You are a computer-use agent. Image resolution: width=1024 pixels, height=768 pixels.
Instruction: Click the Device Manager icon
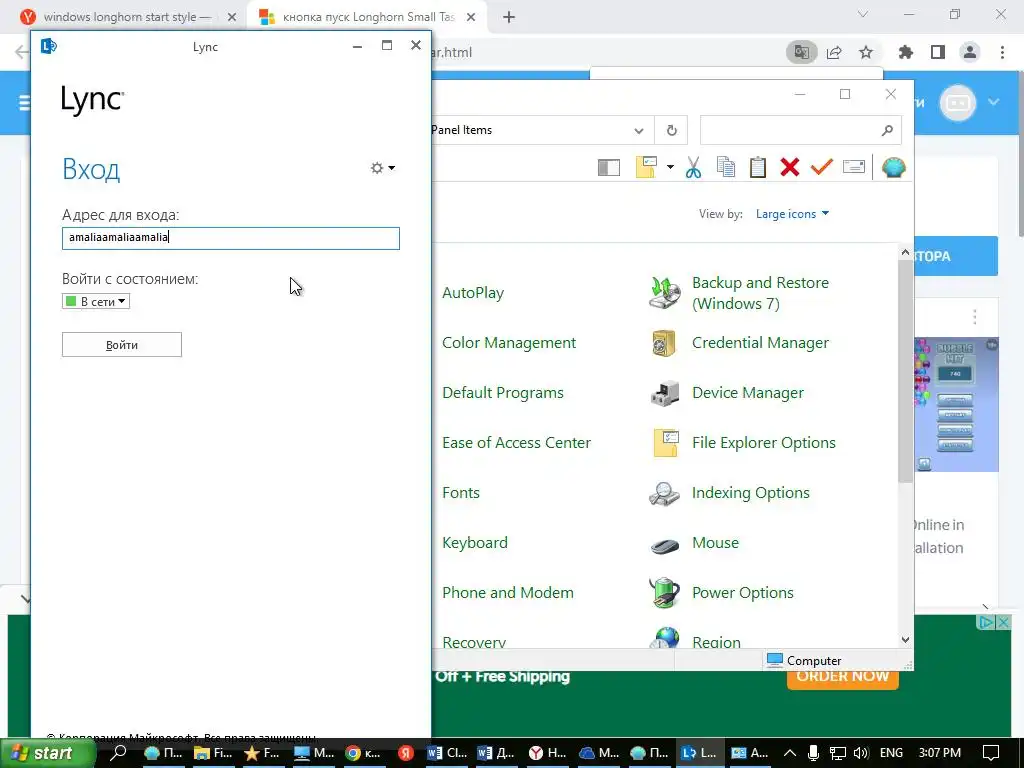(665, 393)
